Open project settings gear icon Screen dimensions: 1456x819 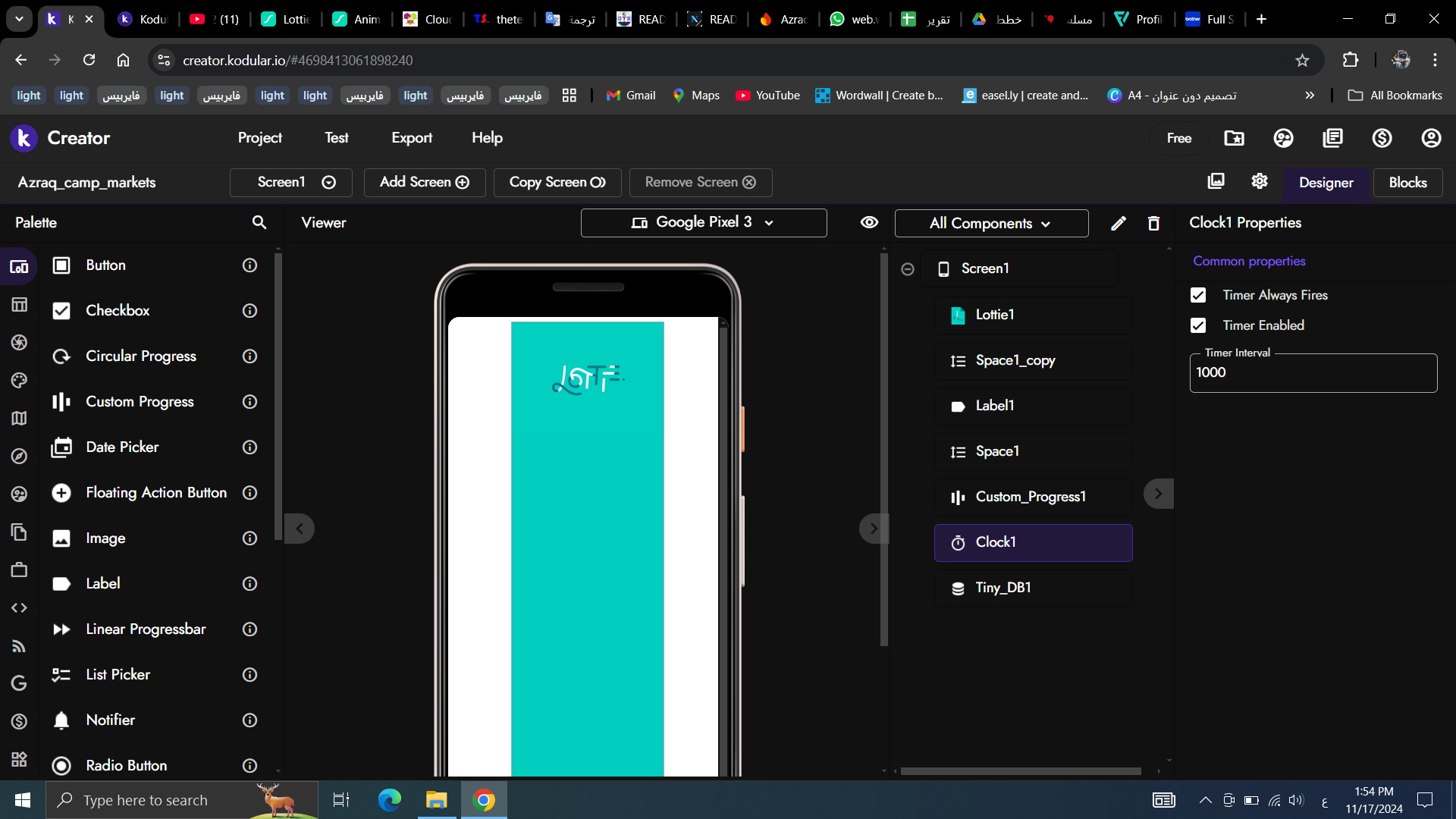(1260, 181)
